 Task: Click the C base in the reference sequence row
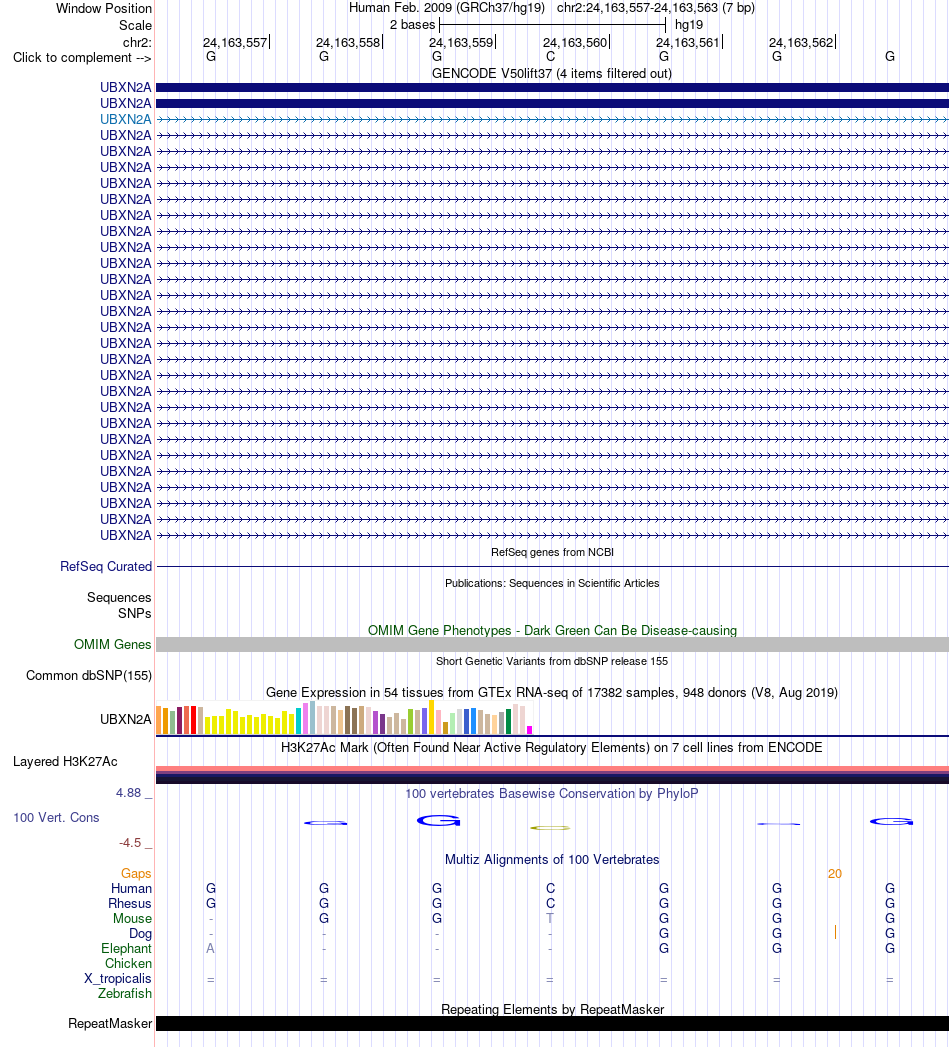pos(550,57)
